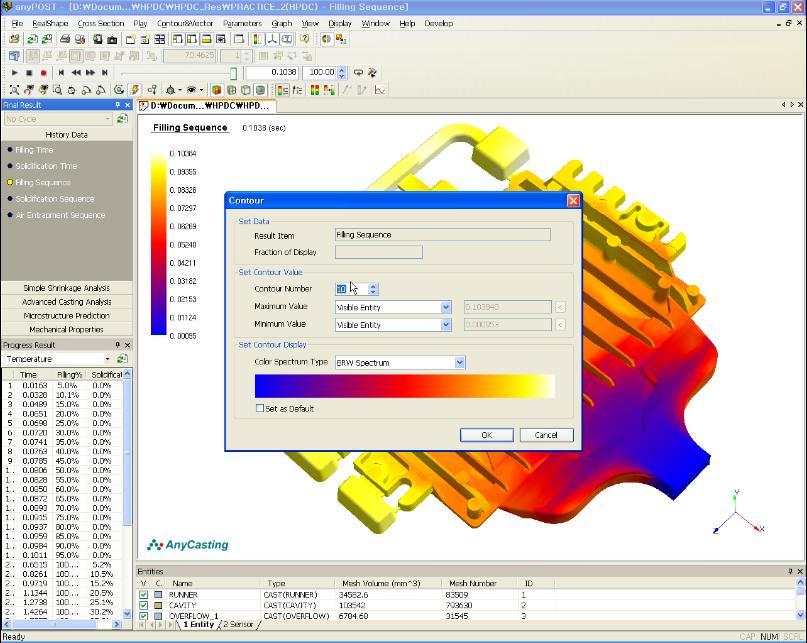Play the filling animation
The width and height of the screenshot is (807, 643).
click(x=14, y=73)
